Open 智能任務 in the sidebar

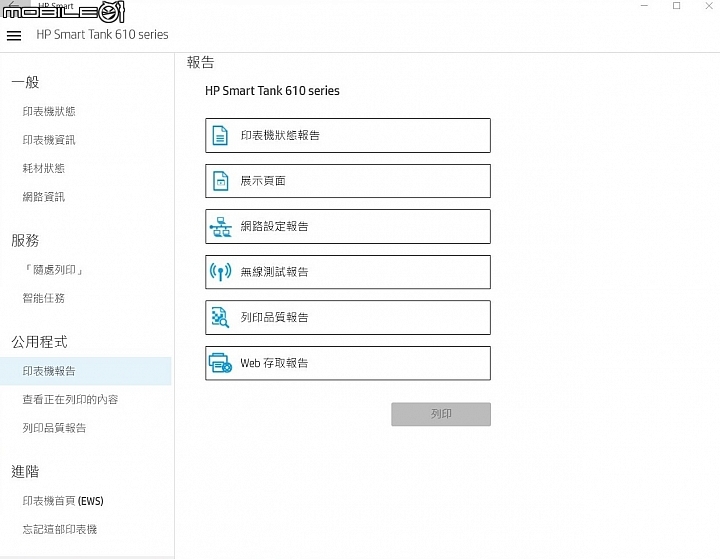44,298
